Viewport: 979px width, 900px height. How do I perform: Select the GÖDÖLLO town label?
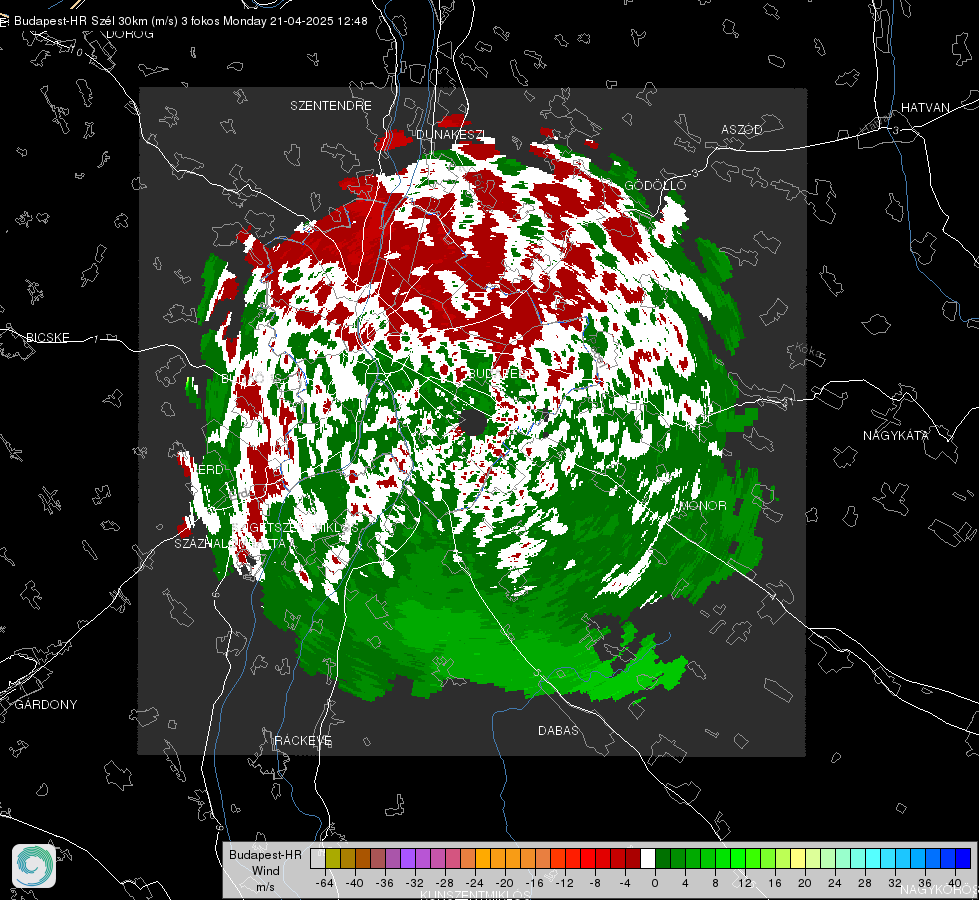tap(655, 186)
